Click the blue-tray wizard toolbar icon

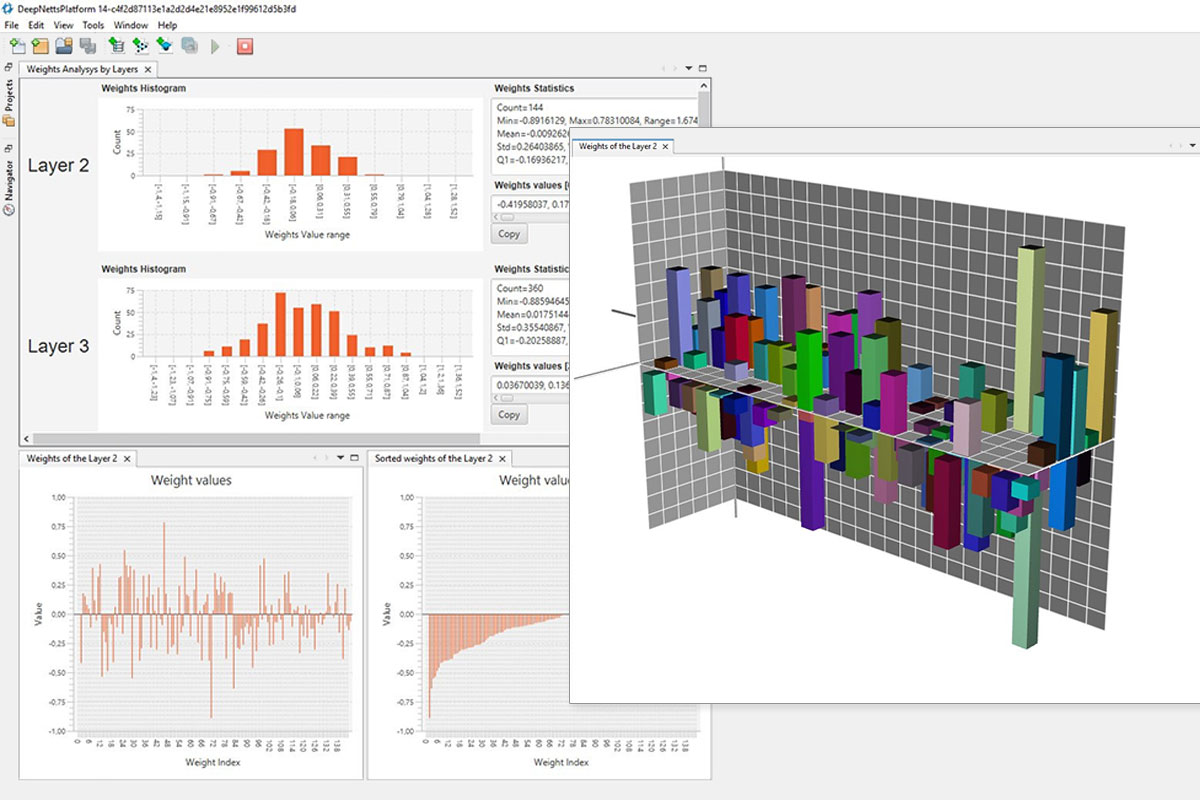click(164, 46)
